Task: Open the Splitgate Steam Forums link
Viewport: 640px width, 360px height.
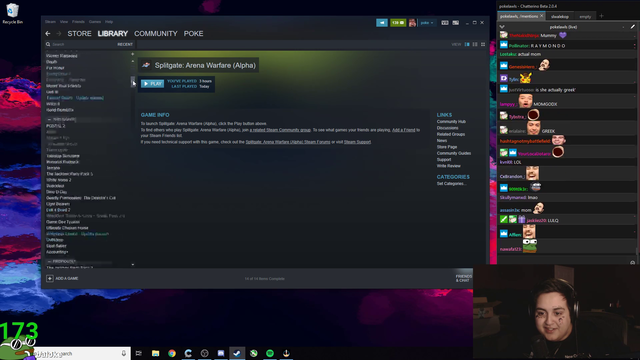Action: tap(288, 142)
